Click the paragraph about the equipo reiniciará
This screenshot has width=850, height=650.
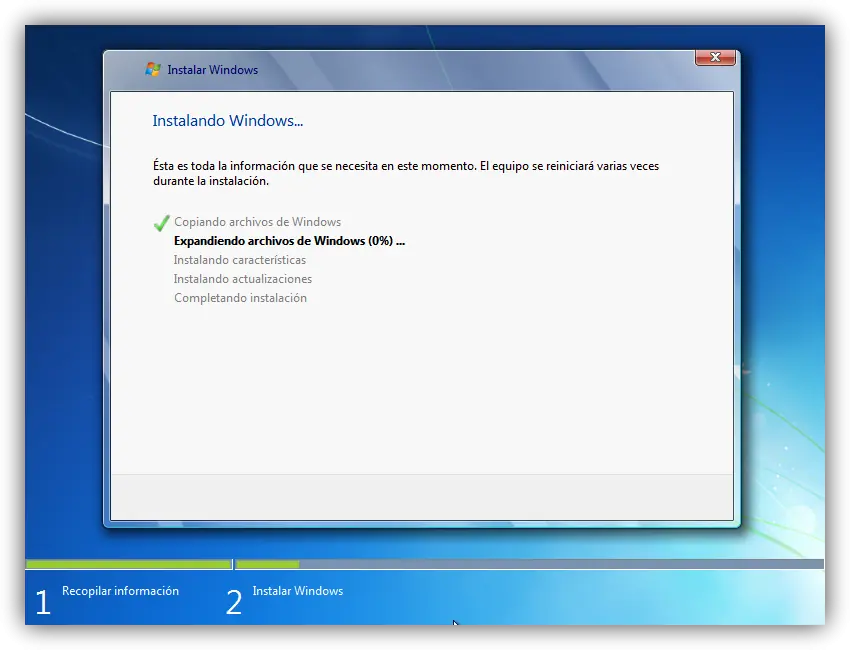[406, 173]
